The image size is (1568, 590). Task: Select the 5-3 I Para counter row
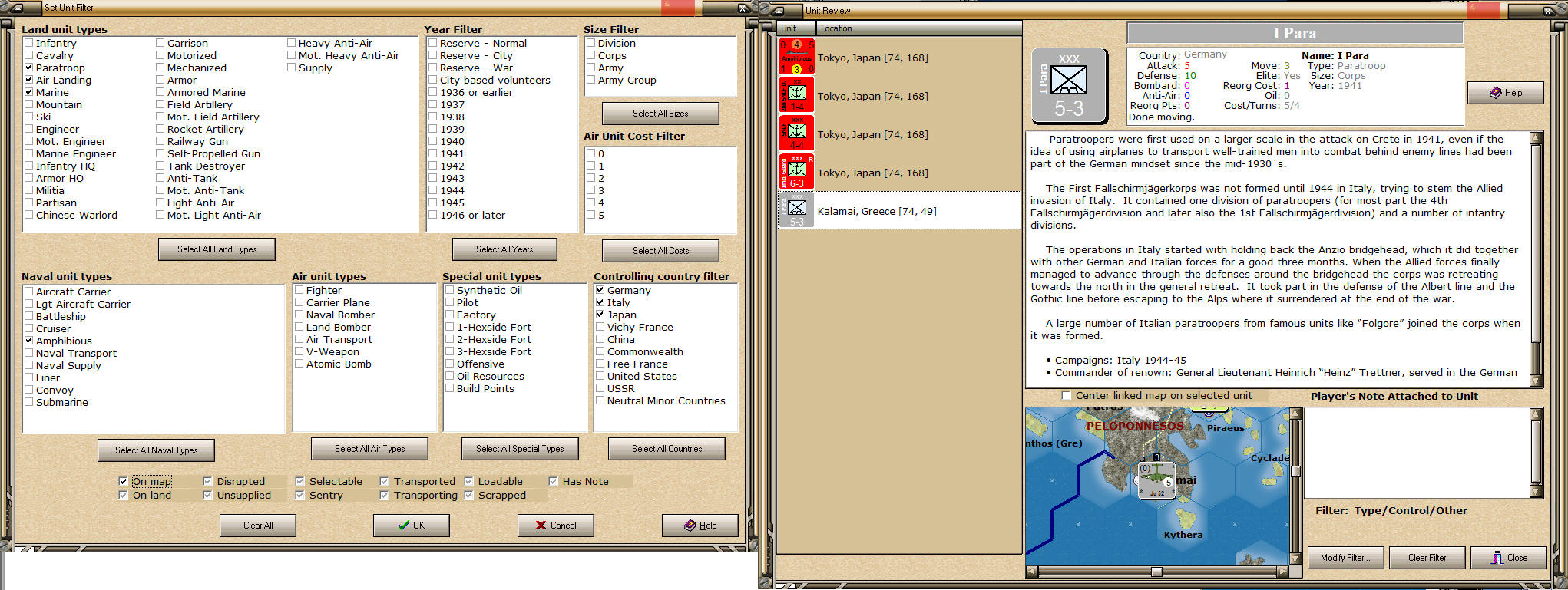coord(898,210)
